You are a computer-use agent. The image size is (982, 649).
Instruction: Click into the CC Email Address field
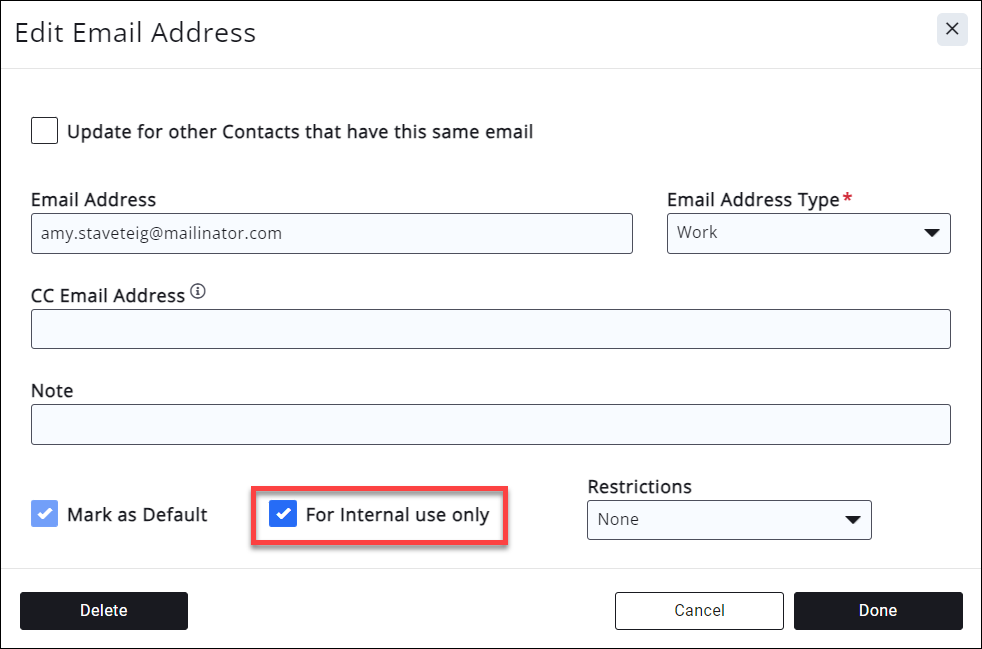click(490, 329)
